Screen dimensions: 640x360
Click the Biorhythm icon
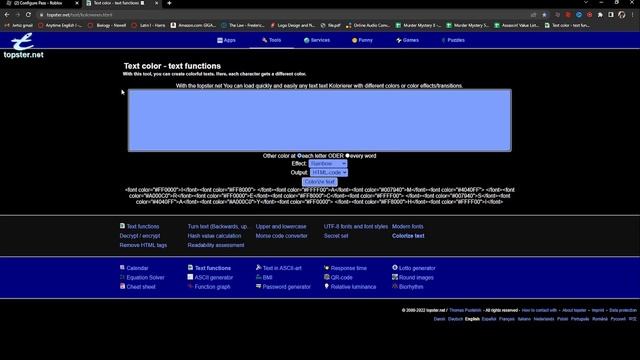pyautogui.click(x=395, y=286)
